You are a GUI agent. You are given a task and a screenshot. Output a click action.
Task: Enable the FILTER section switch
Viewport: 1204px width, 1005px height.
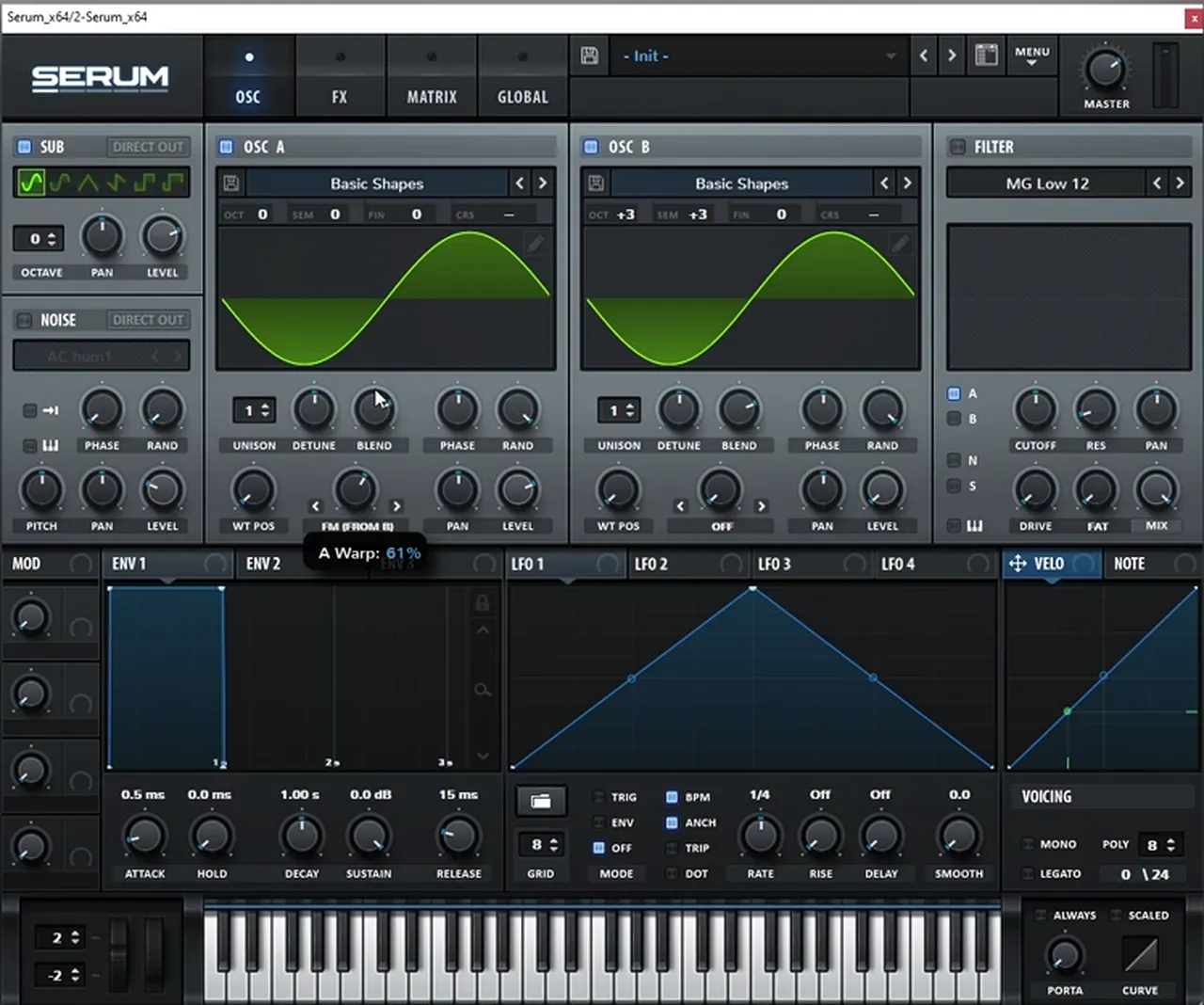(x=958, y=147)
